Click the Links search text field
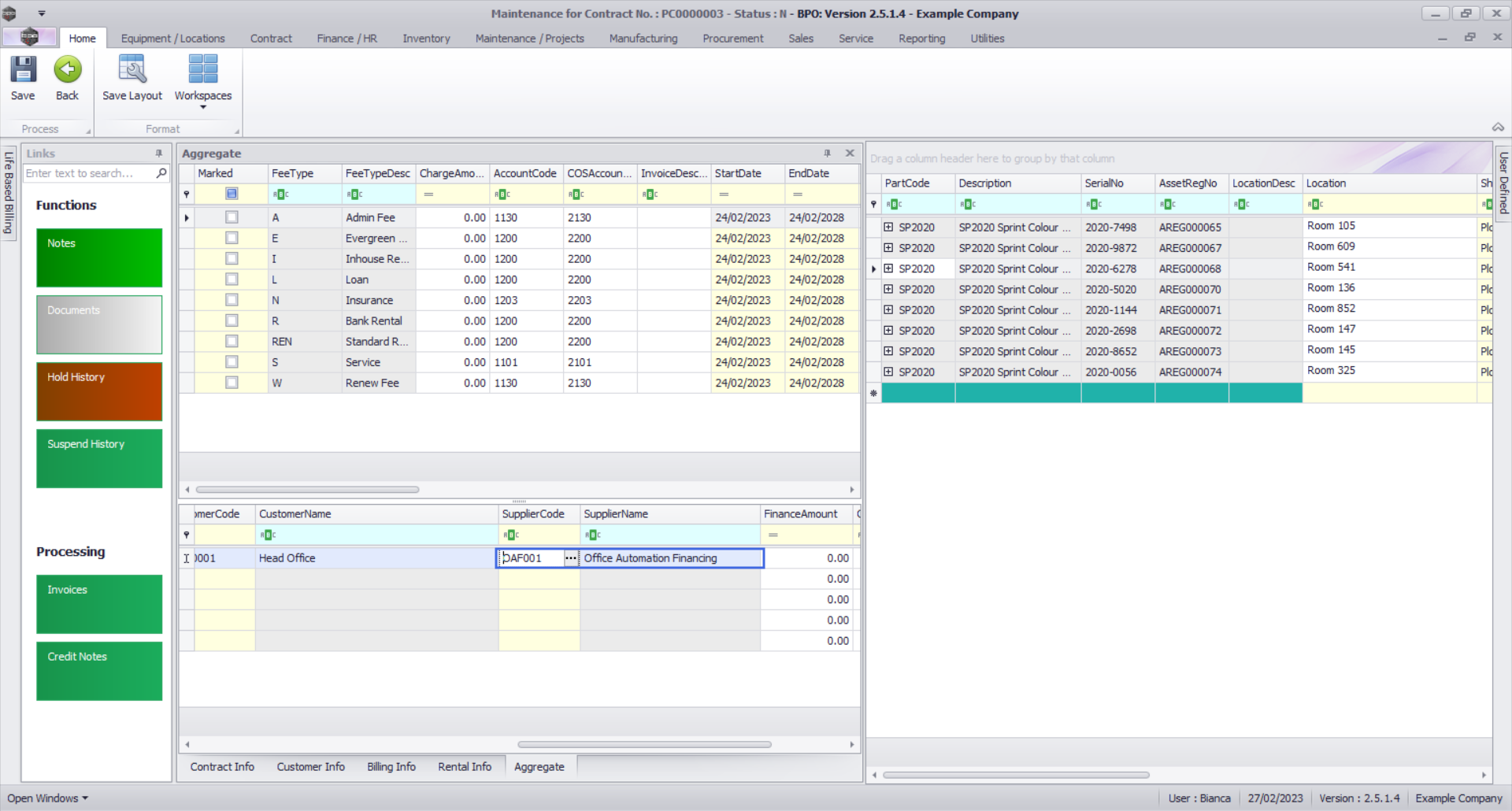 pos(88,173)
